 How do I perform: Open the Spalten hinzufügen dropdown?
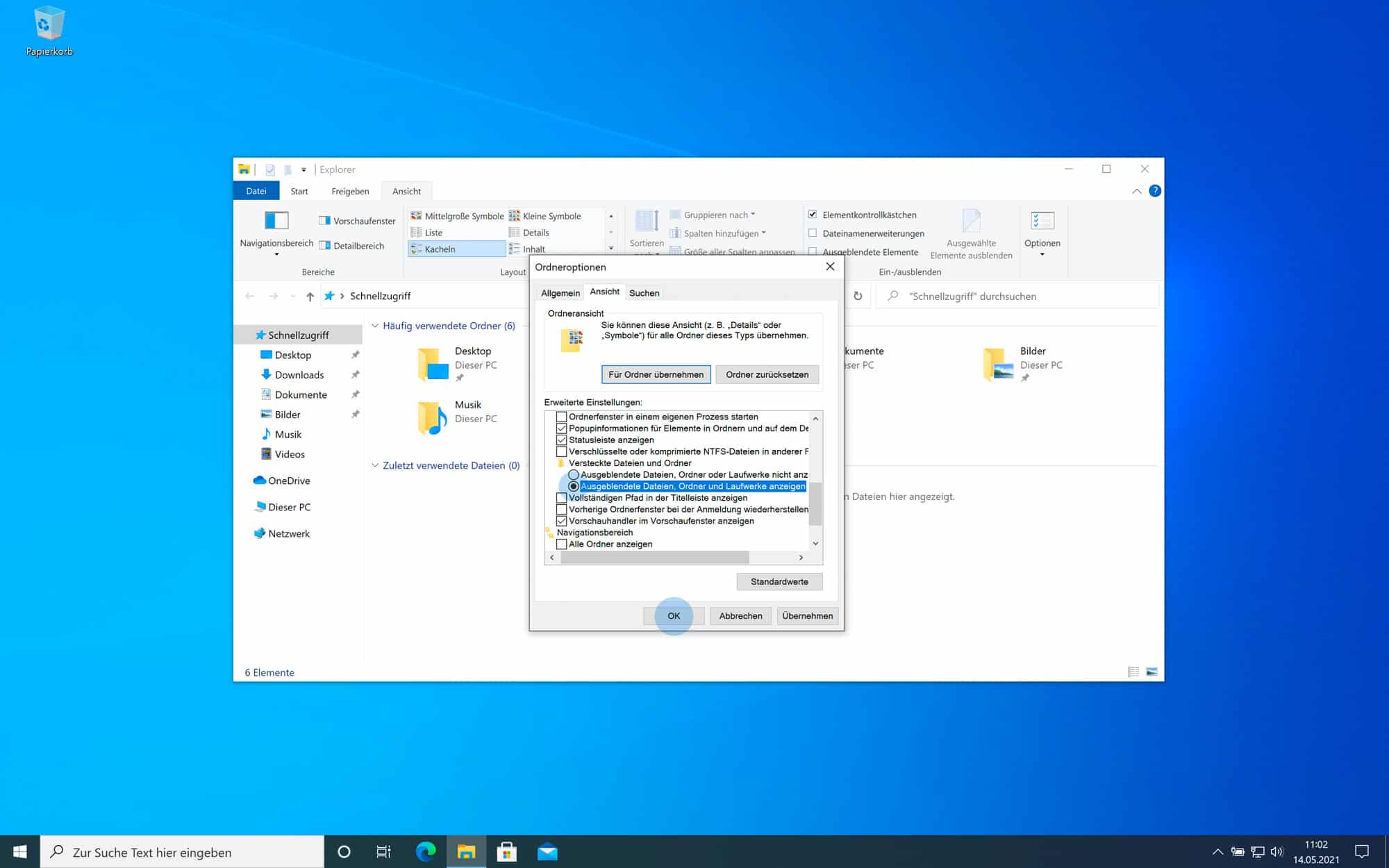pos(717,233)
